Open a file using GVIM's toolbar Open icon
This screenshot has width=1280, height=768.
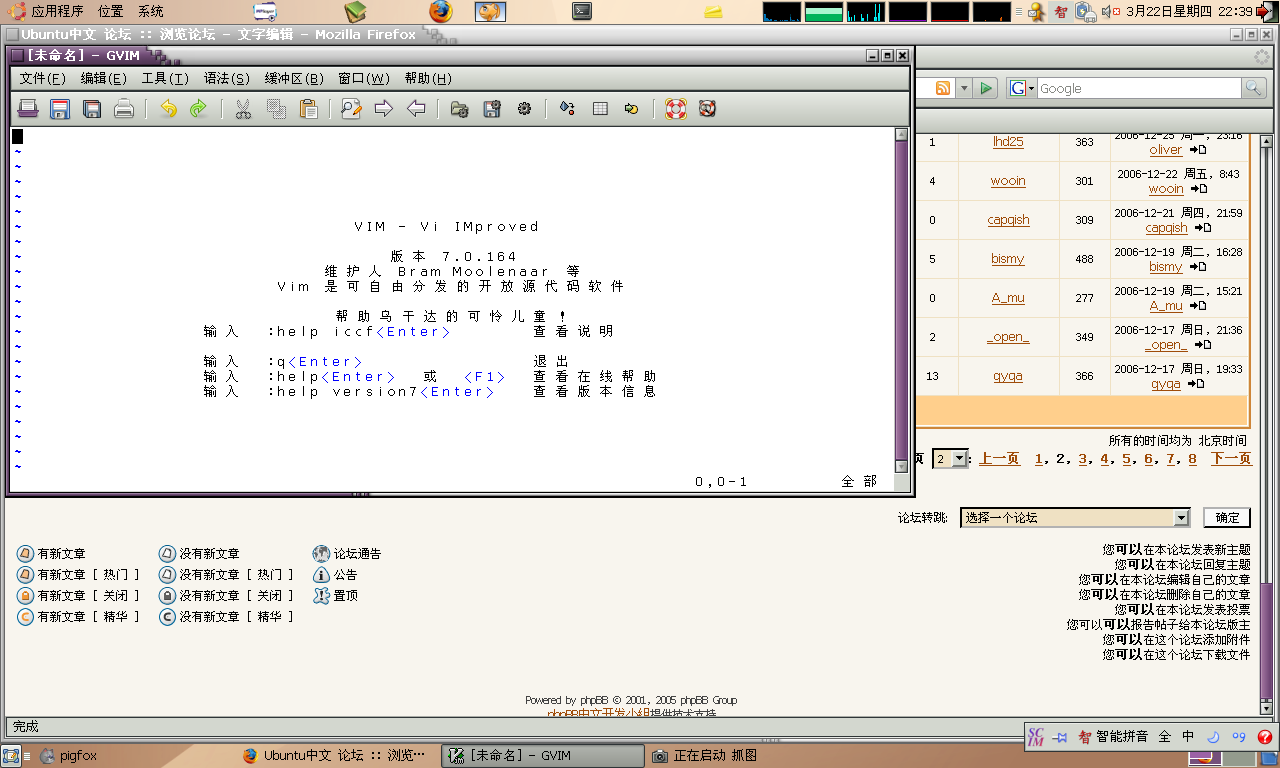28,109
